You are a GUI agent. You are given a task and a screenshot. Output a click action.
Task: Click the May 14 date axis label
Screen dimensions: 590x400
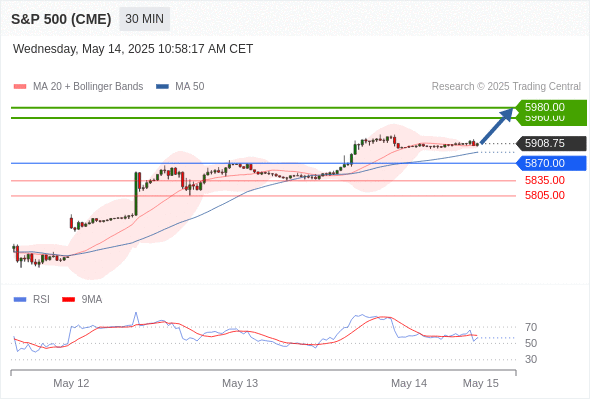(x=409, y=383)
